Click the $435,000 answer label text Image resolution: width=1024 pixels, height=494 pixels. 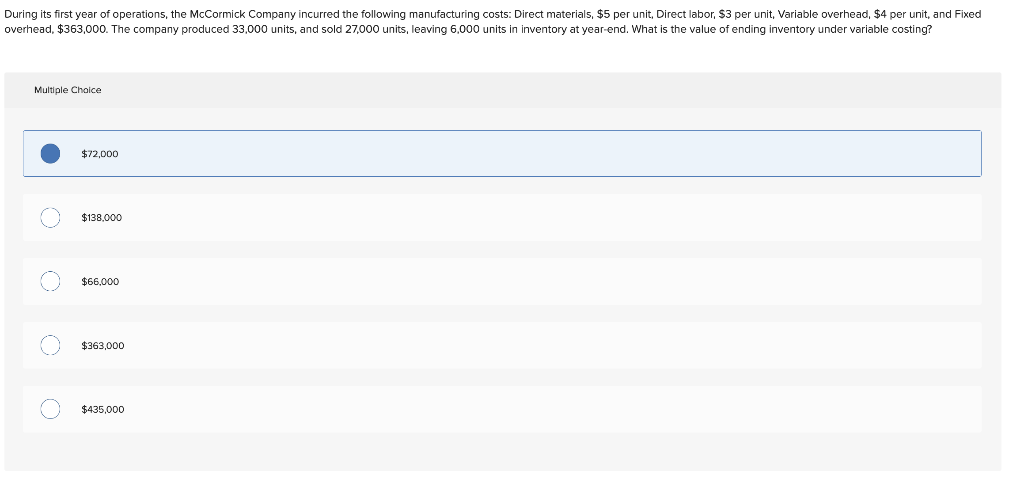103,410
